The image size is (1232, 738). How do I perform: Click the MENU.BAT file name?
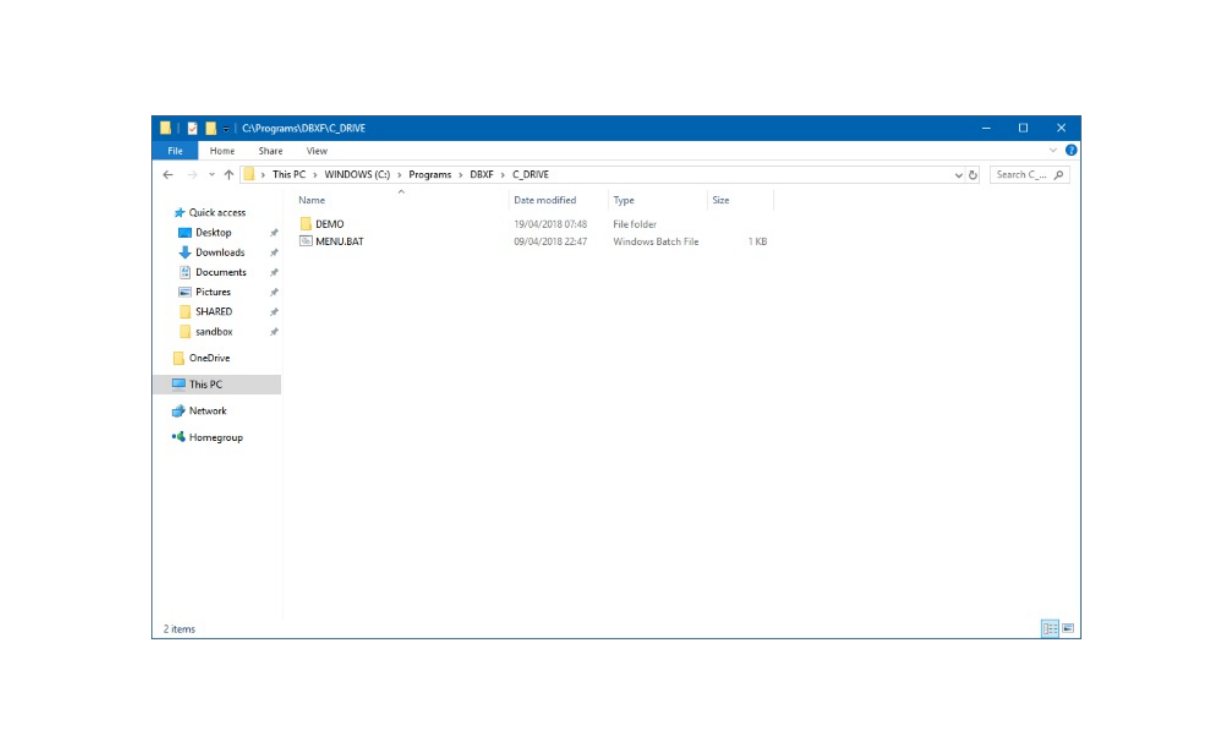(340, 241)
